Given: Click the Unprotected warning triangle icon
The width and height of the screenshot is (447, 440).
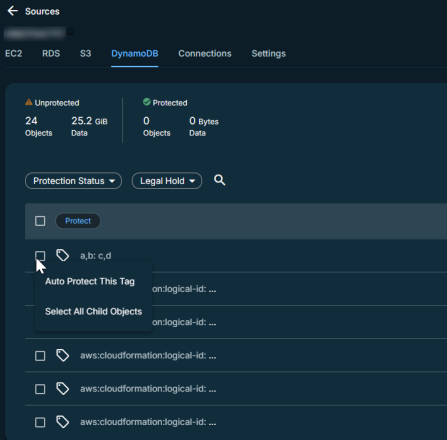Looking at the screenshot, I should click(x=29, y=102).
